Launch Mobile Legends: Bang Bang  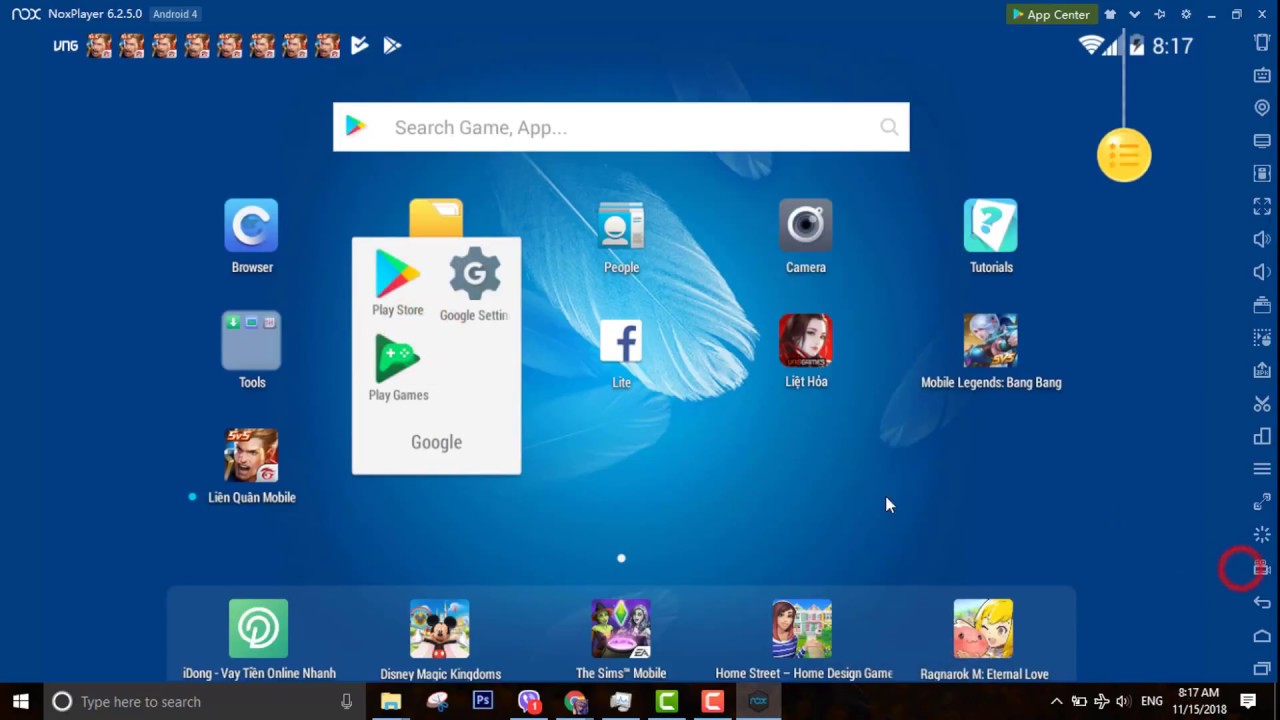tap(990, 340)
